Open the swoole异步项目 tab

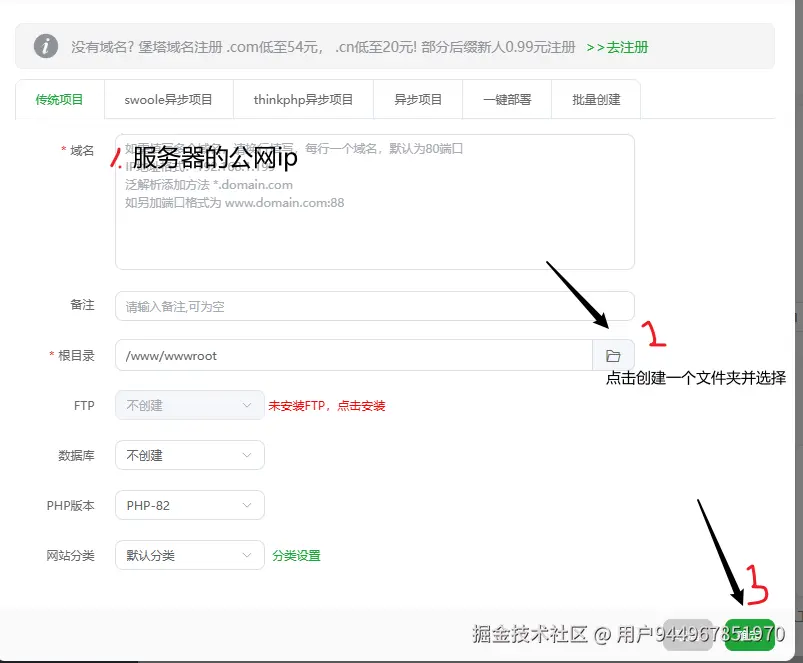[x=168, y=99]
